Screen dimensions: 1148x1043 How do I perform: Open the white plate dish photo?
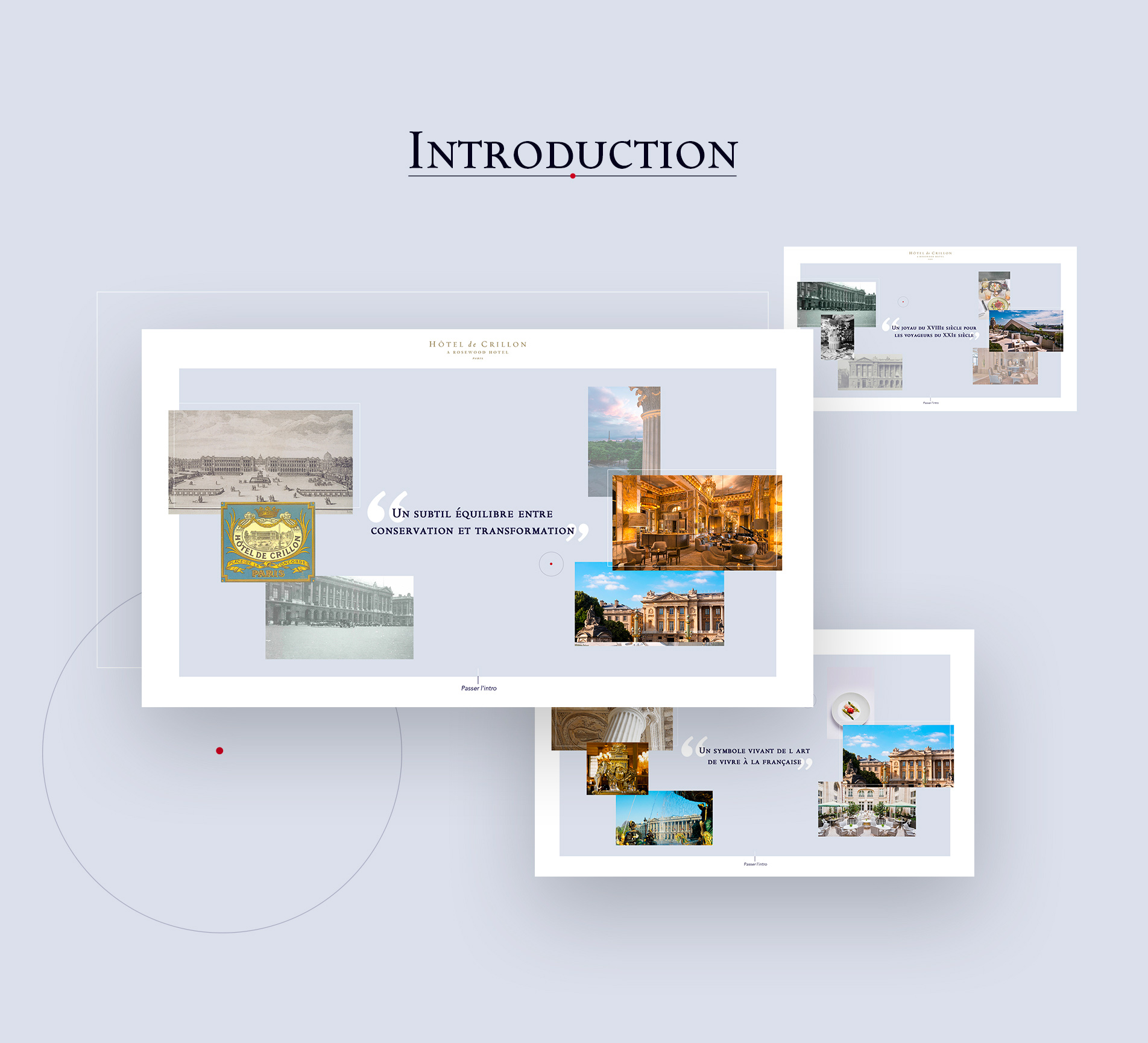pyautogui.click(x=850, y=708)
